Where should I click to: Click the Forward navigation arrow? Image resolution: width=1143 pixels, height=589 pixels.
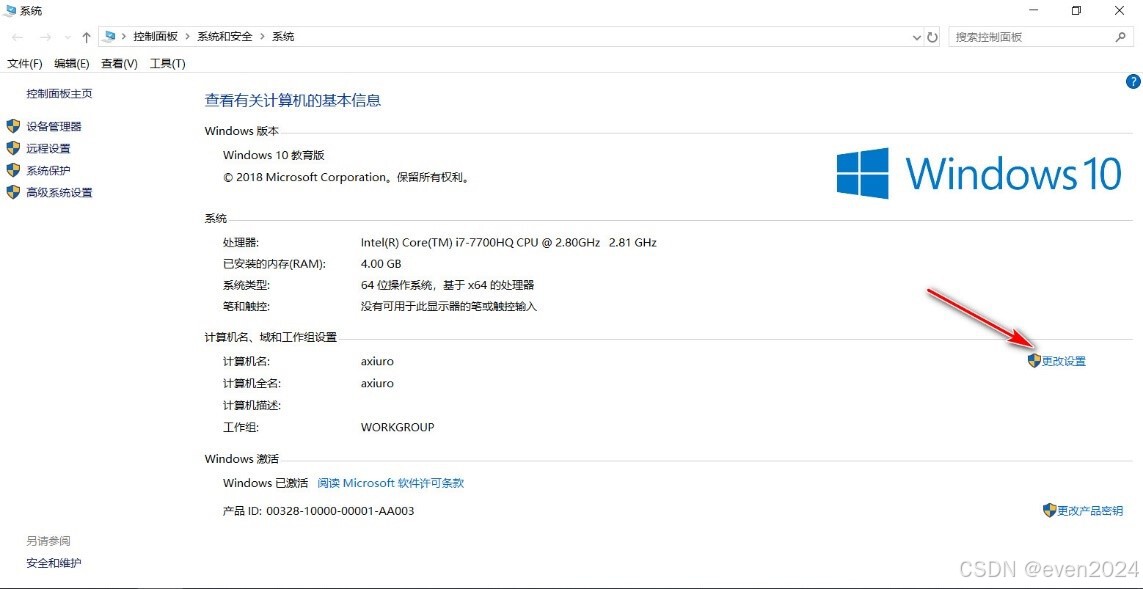[45, 37]
